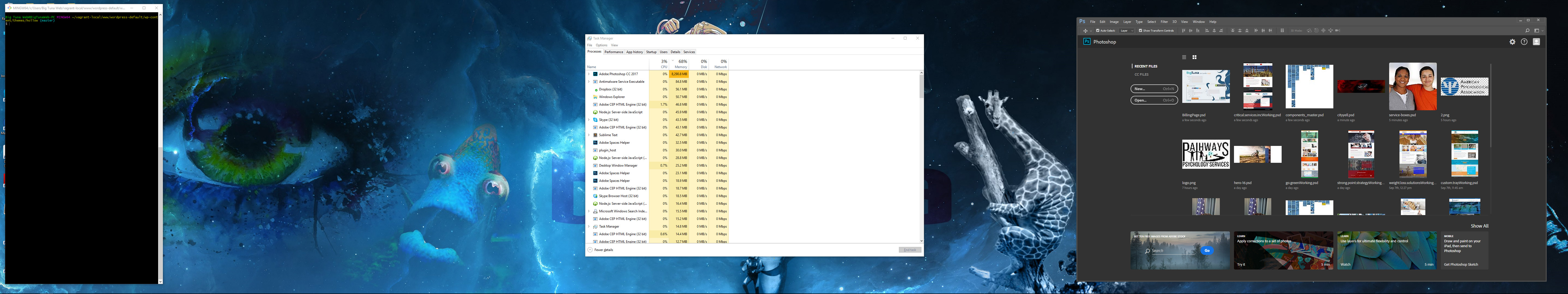The height and width of the screenshot is (294, 1568).
Task: Expand Adobe Photoshop CC 2017 process row
Action: [589, 74]
